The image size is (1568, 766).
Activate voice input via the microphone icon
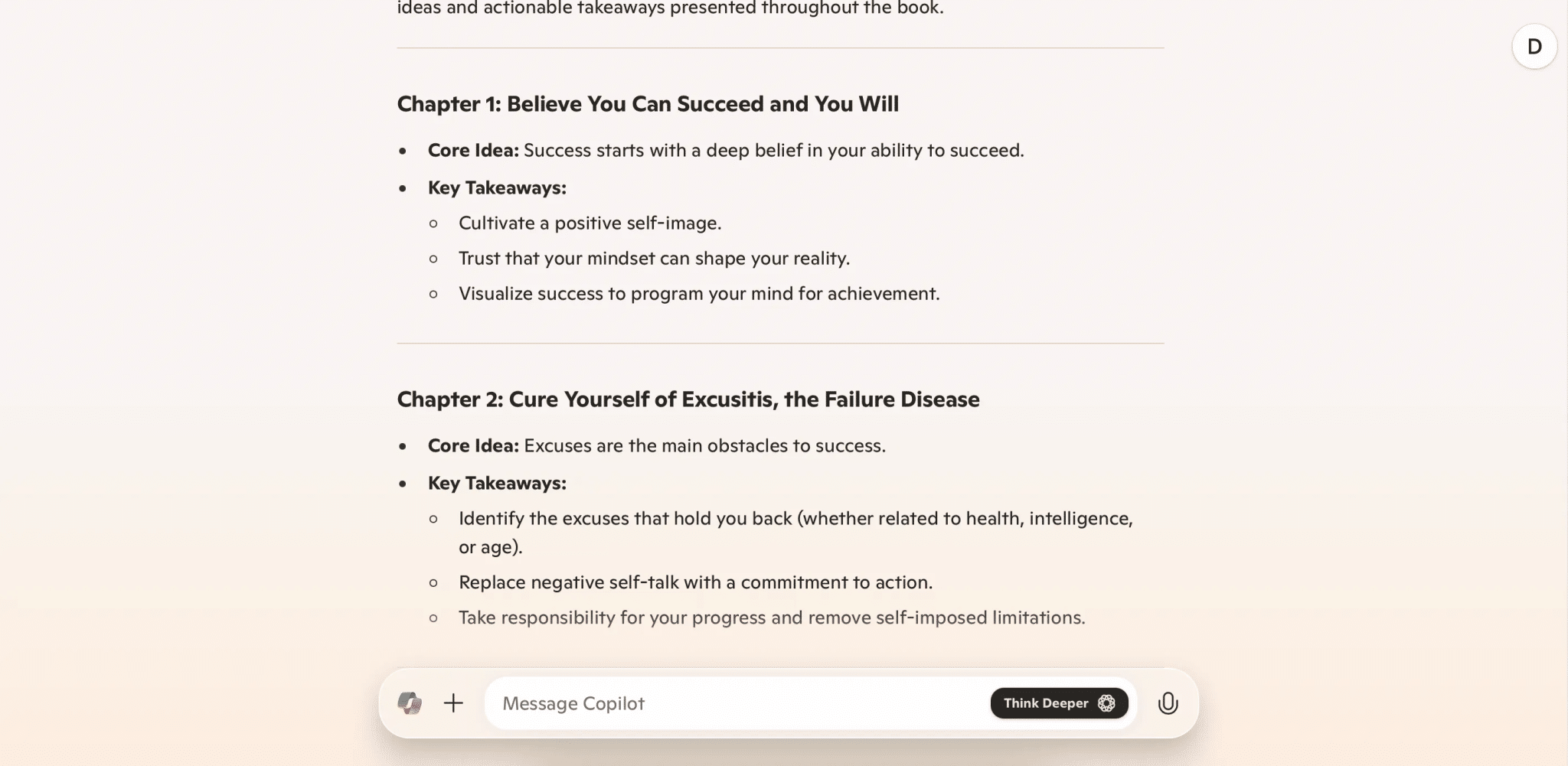1168,703
